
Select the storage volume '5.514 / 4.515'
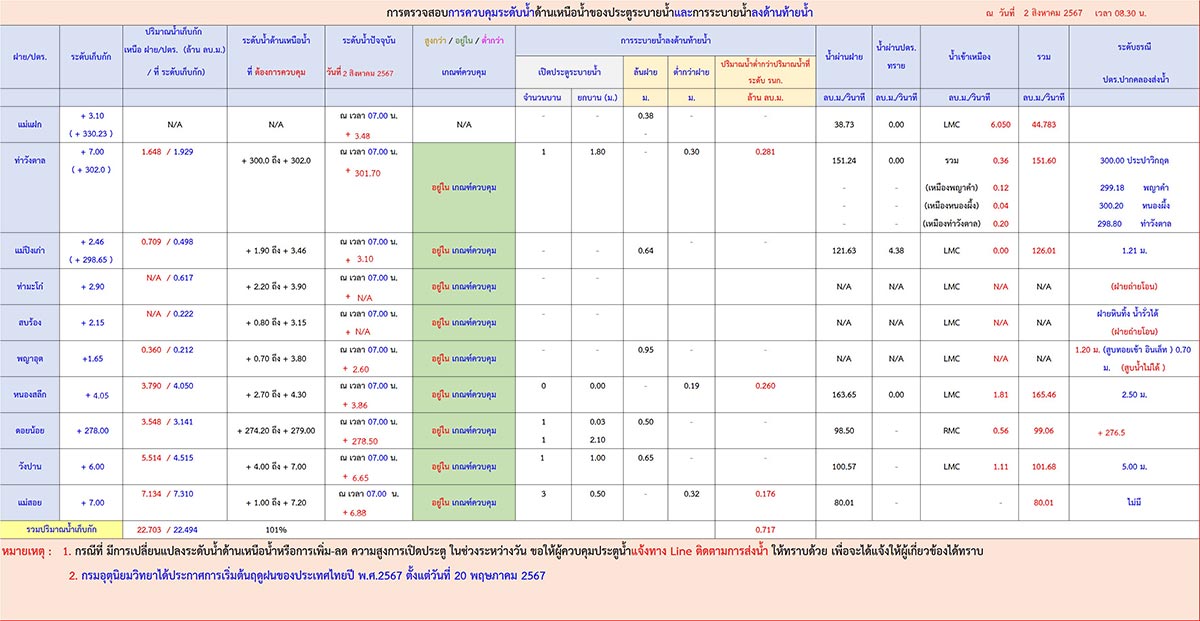(168, 457)
